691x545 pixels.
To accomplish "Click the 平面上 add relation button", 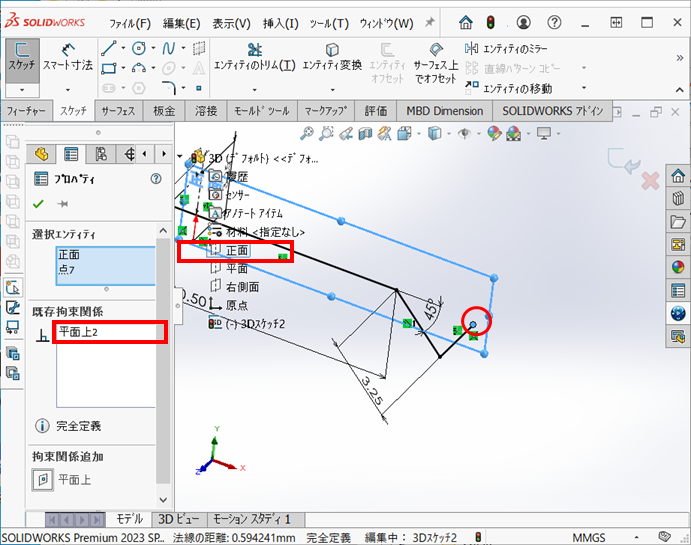I will [42, 480].
